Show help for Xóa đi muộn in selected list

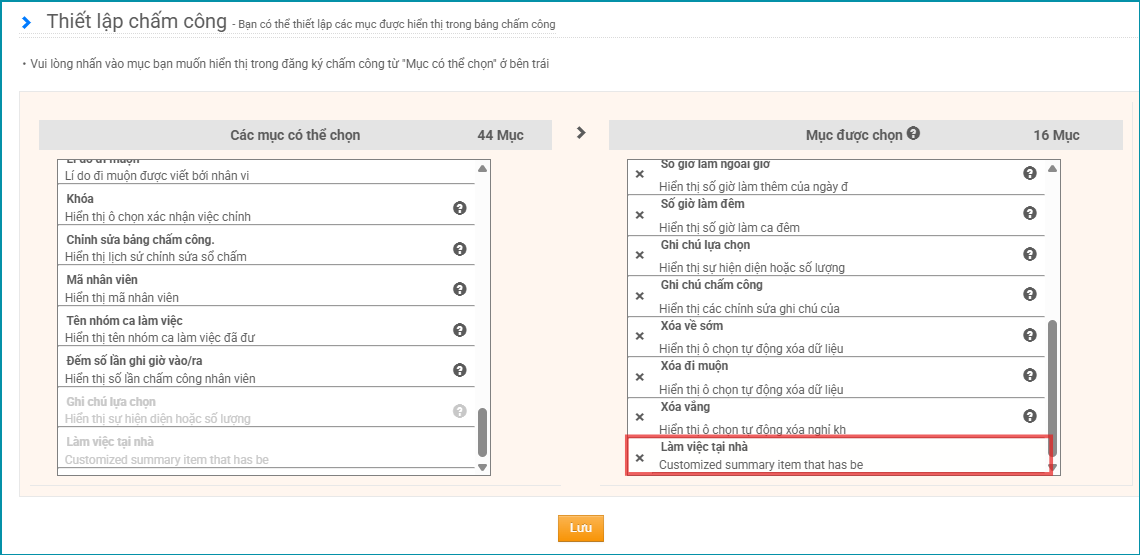tap(1030, 375)
